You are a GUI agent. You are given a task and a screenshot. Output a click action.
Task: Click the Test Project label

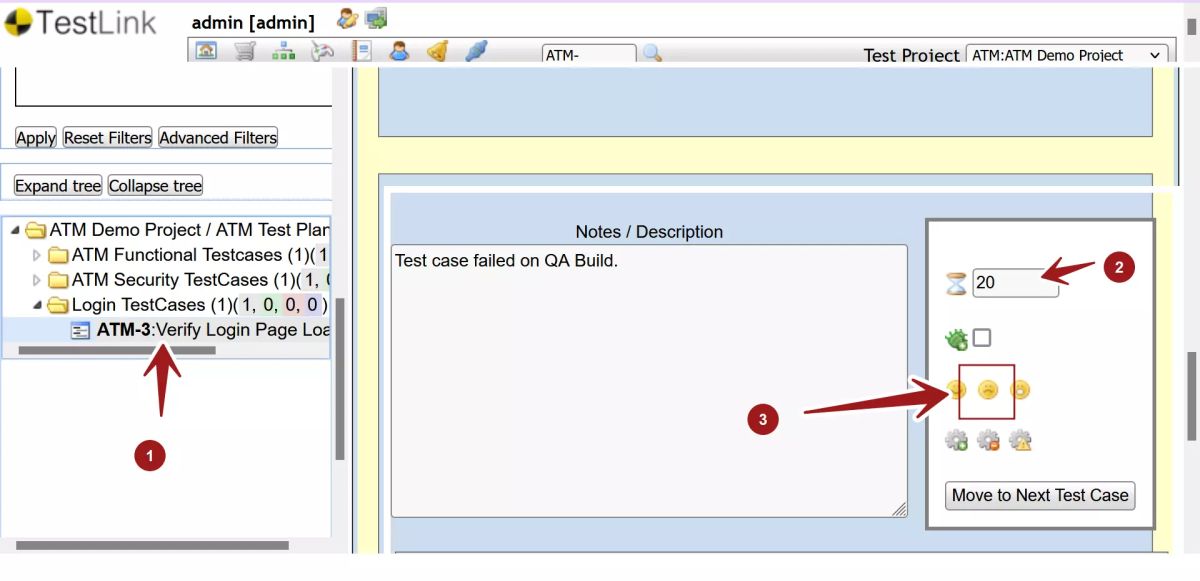pyautogui.click(x=912, y=55)
